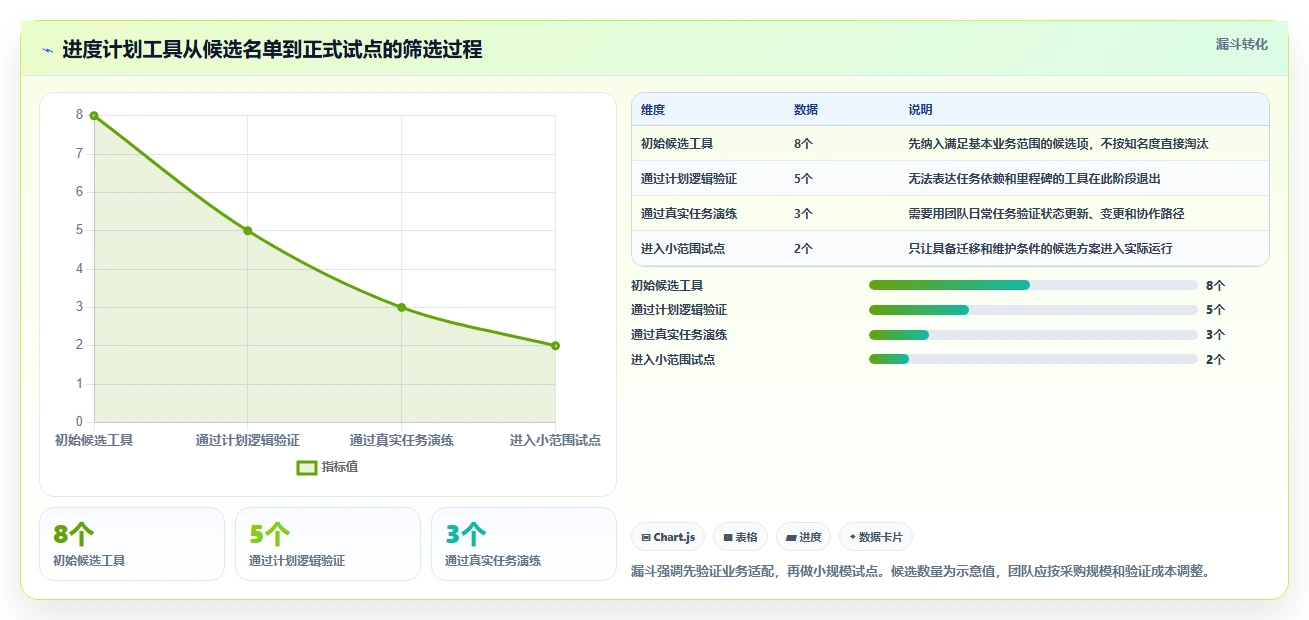Click the icon inside the Chart.js tag
Screen dimensions: 1309x620
[646, 538]
